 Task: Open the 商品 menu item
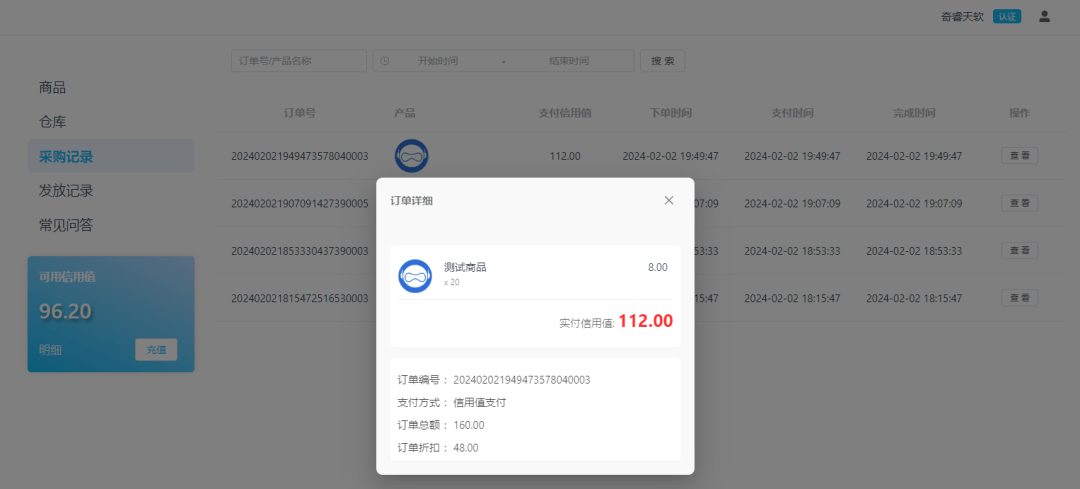[53, 88]
